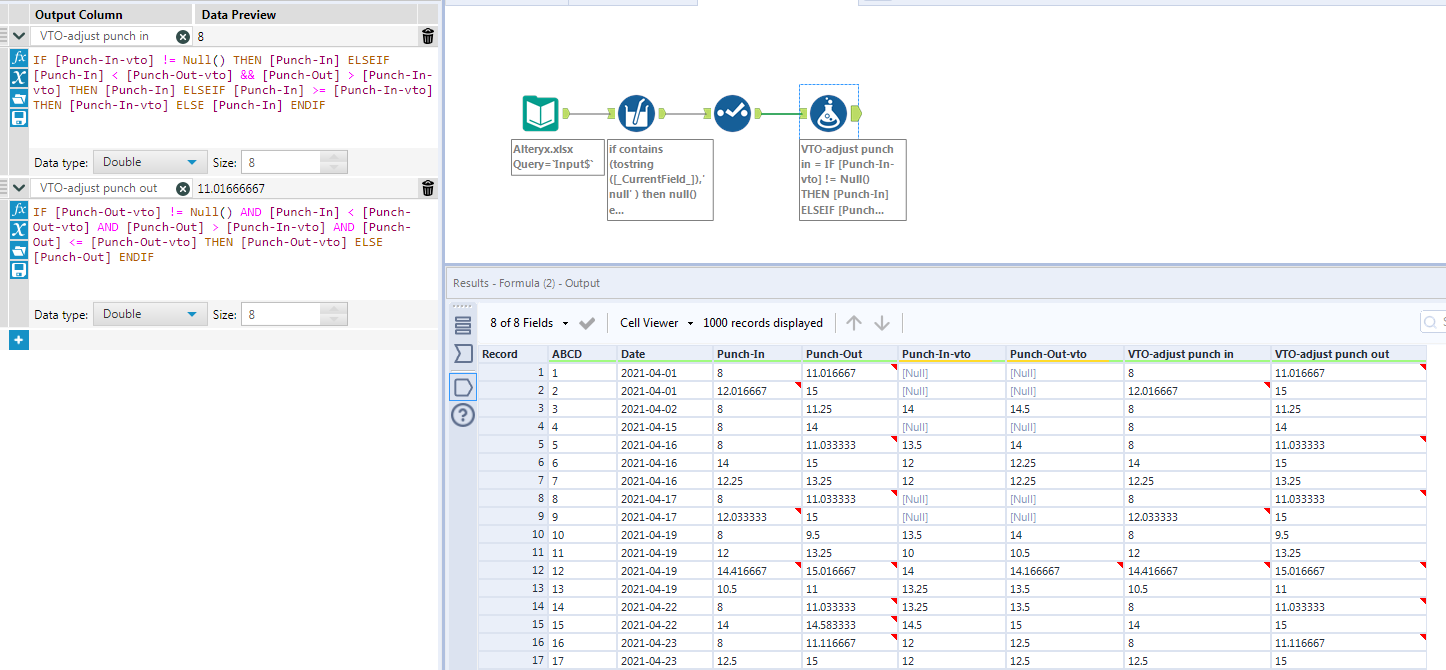
Task: Open the Cell Viewer dropdown
Action: tap(690, 323)
